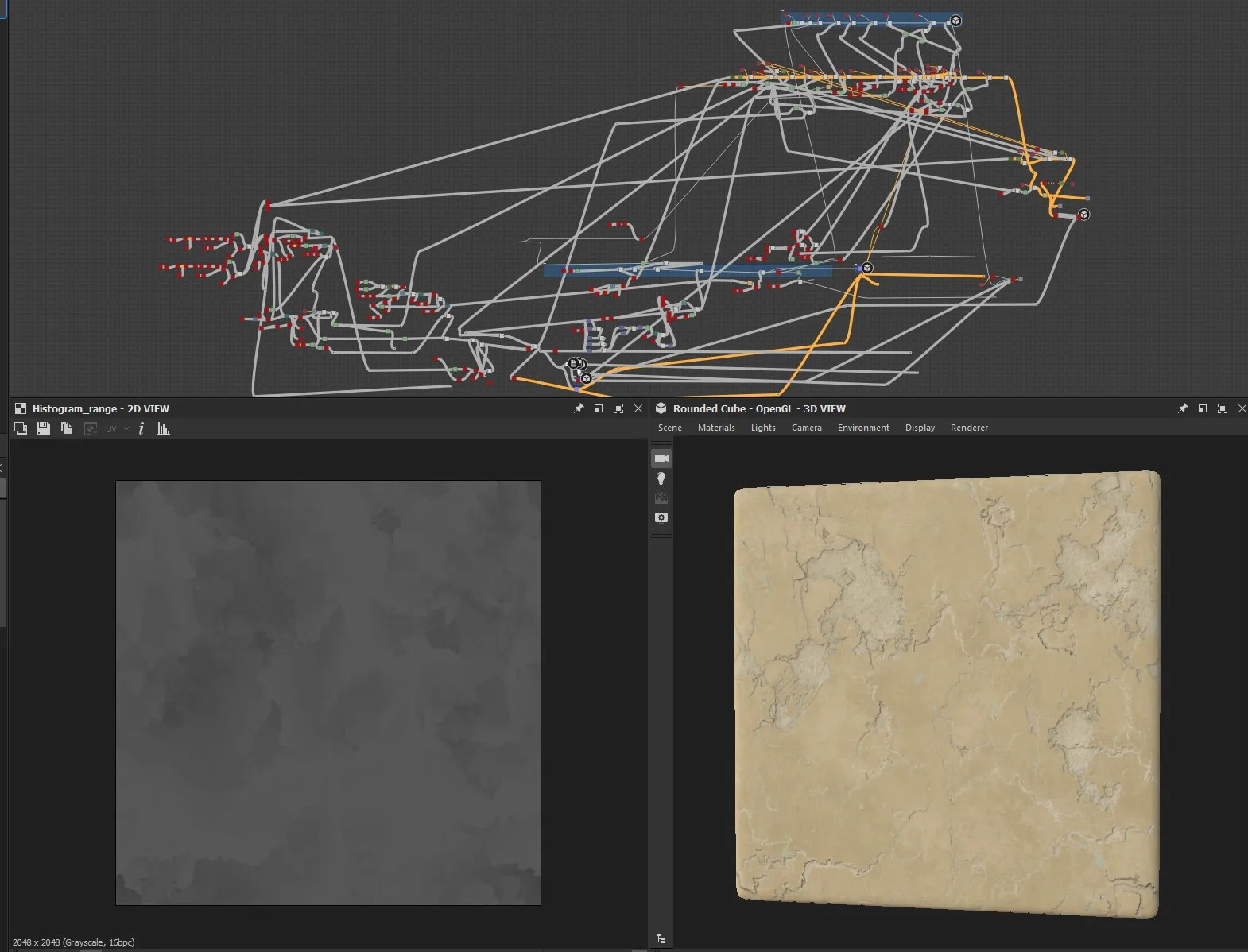The width and height of the screenshot is (1248, 952).
Task: Select output node at end of top blue frame
Action: pyautogui.click(x=956, y=21)
